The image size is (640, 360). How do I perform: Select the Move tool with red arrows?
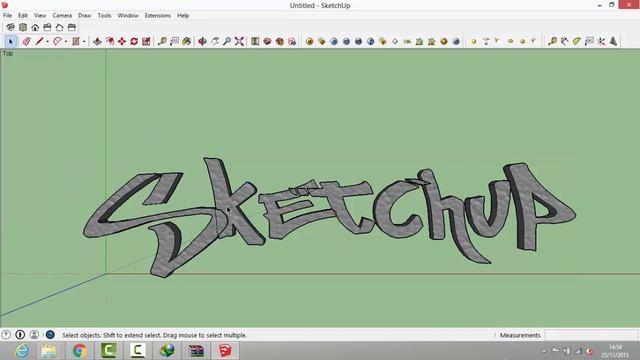click(x=122, y=41)
